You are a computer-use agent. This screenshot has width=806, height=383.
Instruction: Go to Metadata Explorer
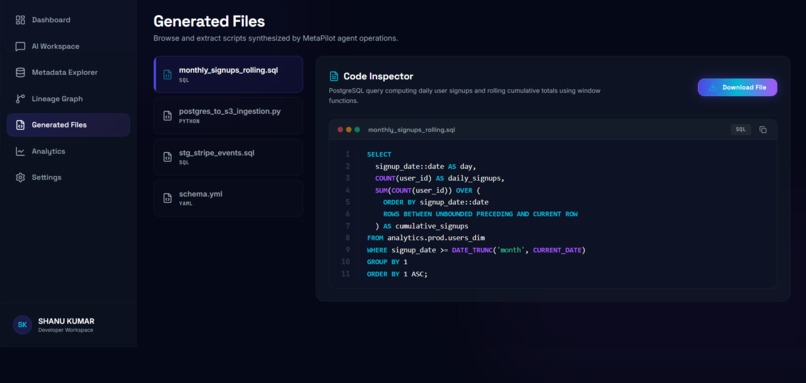(68, 72)
